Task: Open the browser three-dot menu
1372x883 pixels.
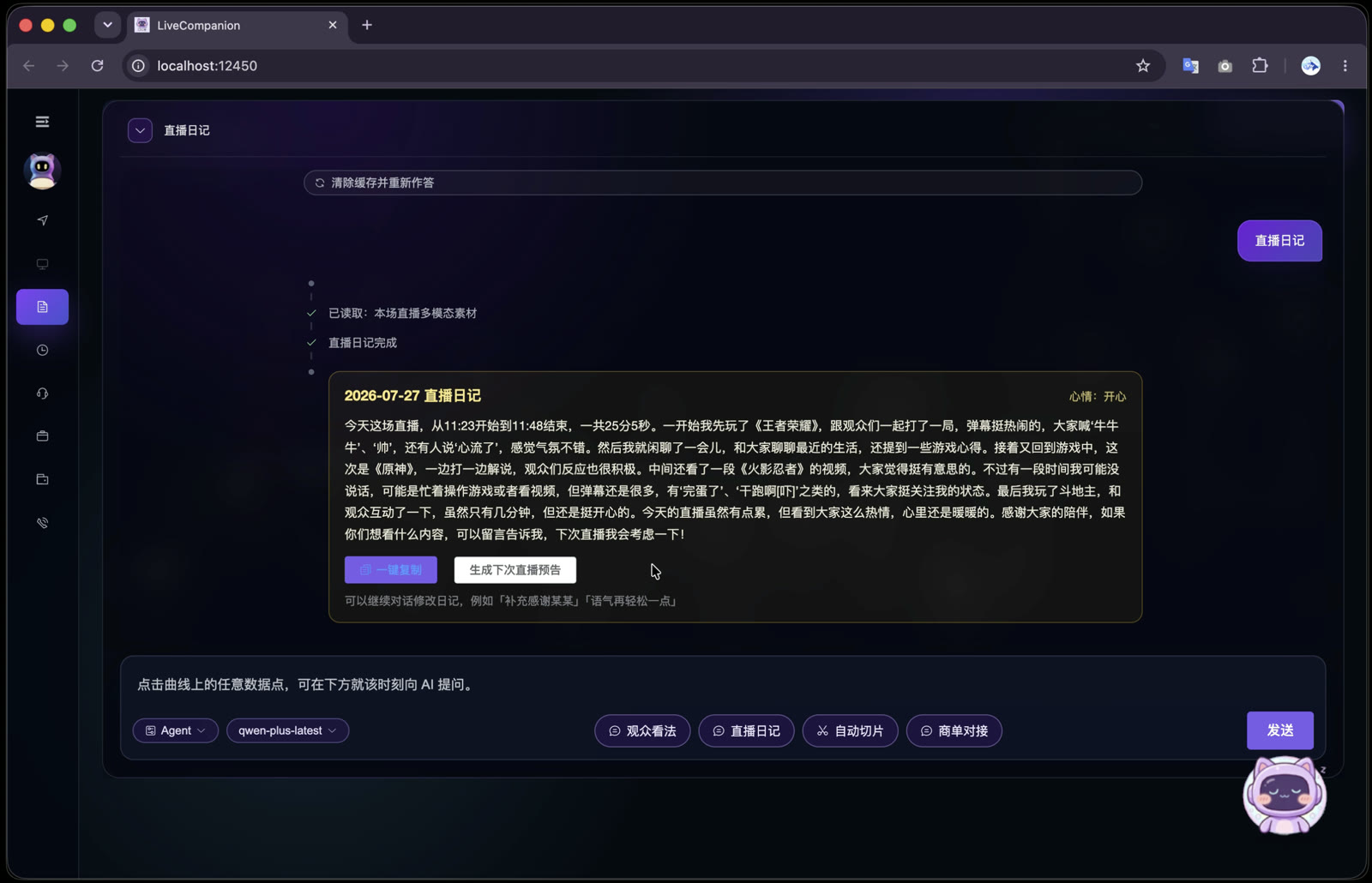Action: pyautogui.click(x=1345, y=66)
